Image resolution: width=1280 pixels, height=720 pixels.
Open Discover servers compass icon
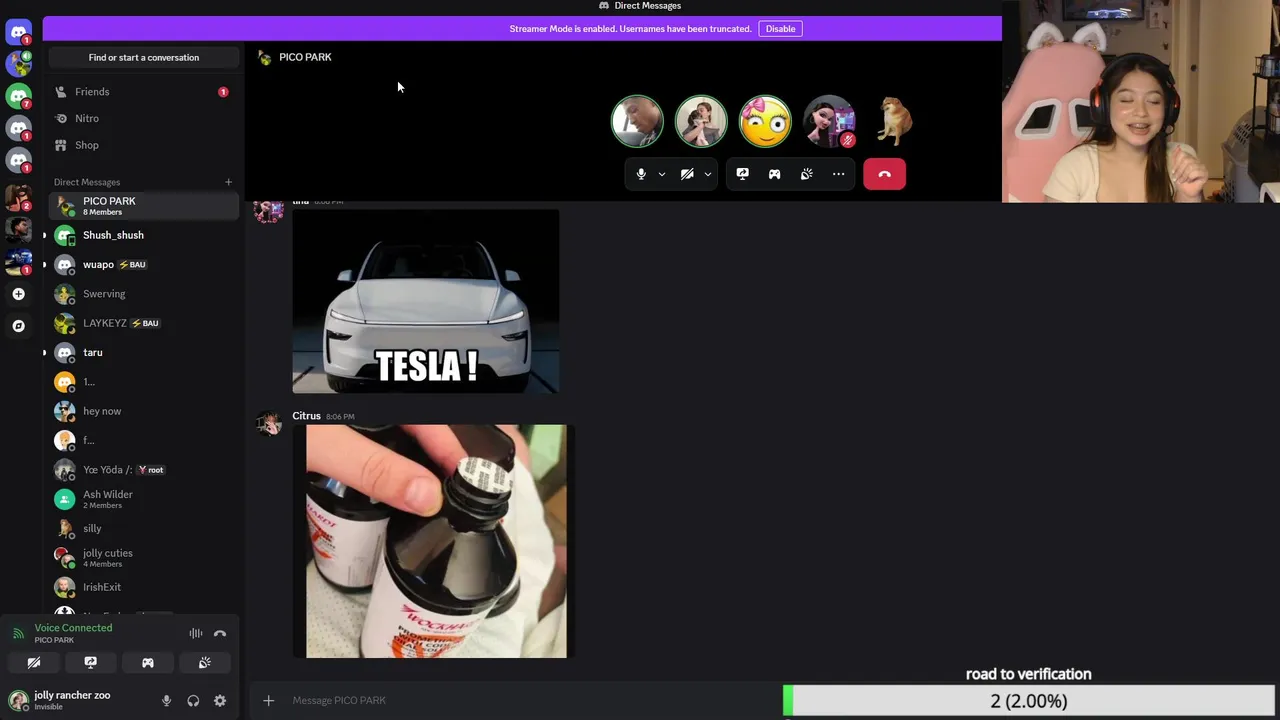click(19, 326)
